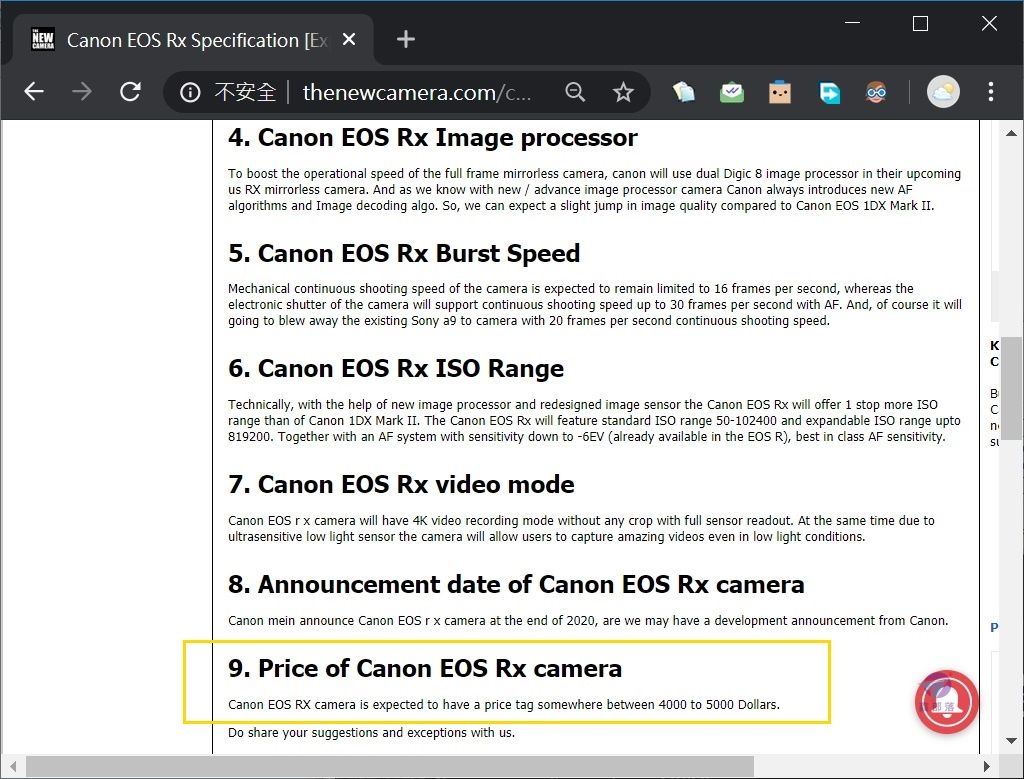Image resolution: width=1024 pixels, height=779 pixels.
Task: Maximize the Chrome window
Action: [x=920, y=24]
